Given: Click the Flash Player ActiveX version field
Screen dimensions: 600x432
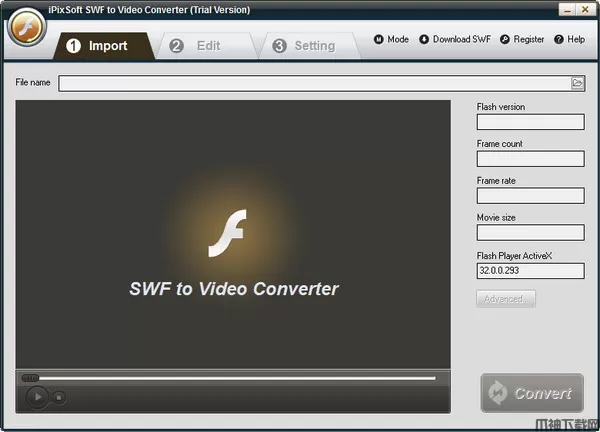Looking at the screenshot, I should click(530, 271).
